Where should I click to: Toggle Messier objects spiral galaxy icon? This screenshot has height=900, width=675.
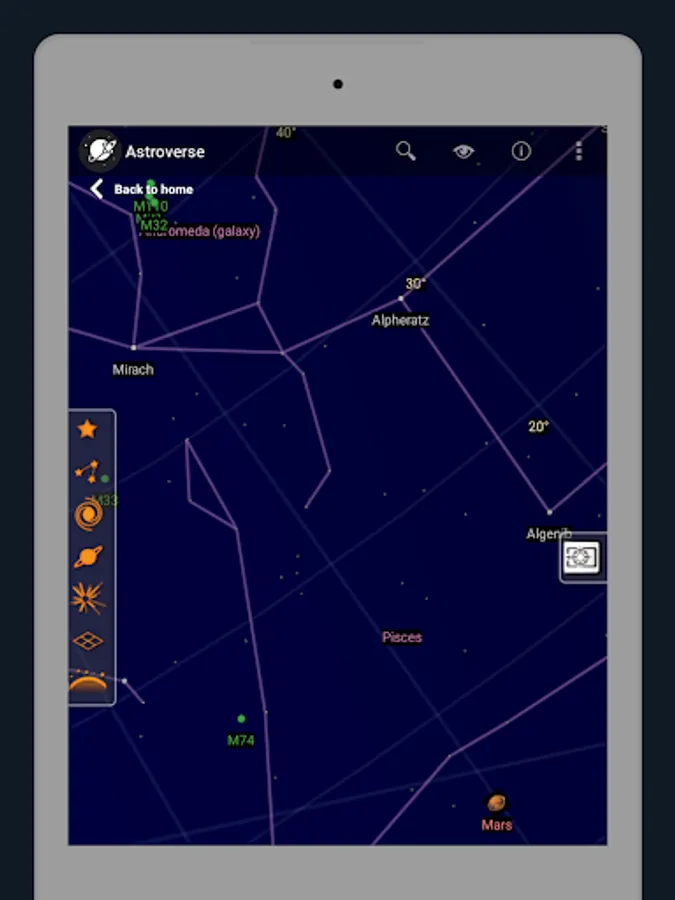[88, 514]
